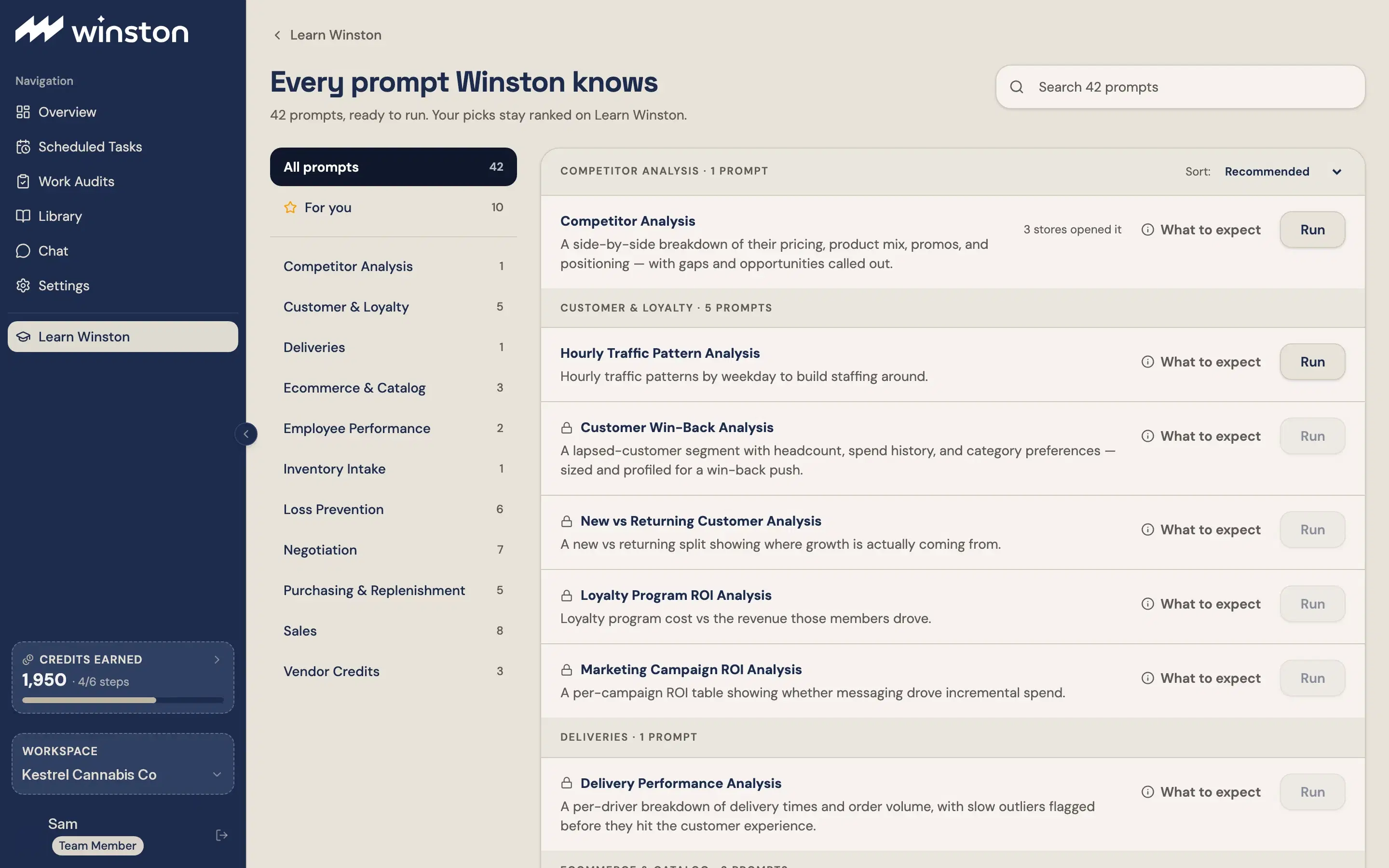Image resolution: width=1389 pixels, height=868 pixels.
Task: Click the Learn Winston graduation cap icon
Action: coord(23,337)
